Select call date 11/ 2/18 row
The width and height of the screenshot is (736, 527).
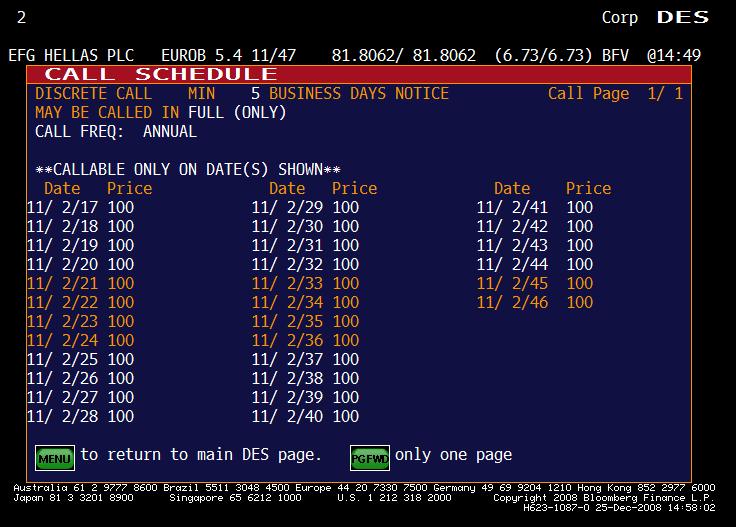coord(80,226)
